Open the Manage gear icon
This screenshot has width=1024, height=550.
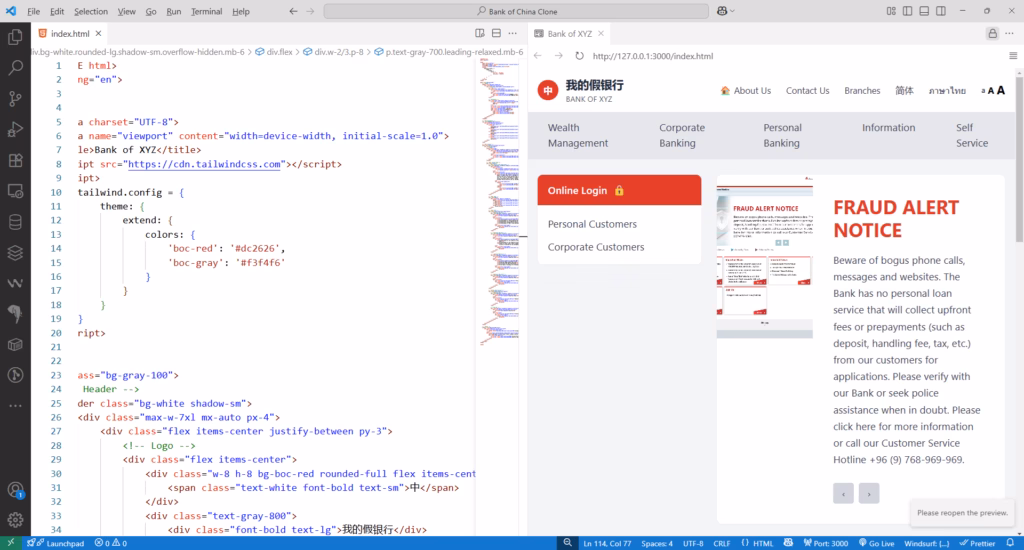pos(15,520)
